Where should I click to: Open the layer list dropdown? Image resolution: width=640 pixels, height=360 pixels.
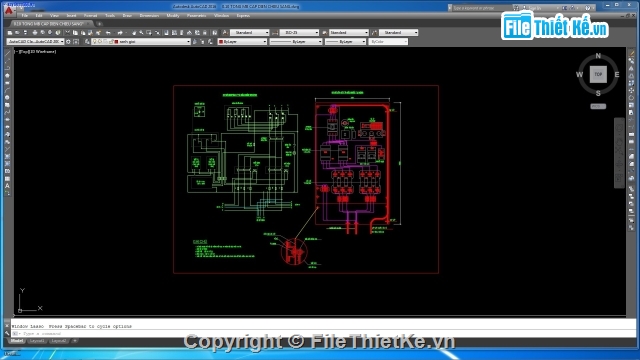141,42
